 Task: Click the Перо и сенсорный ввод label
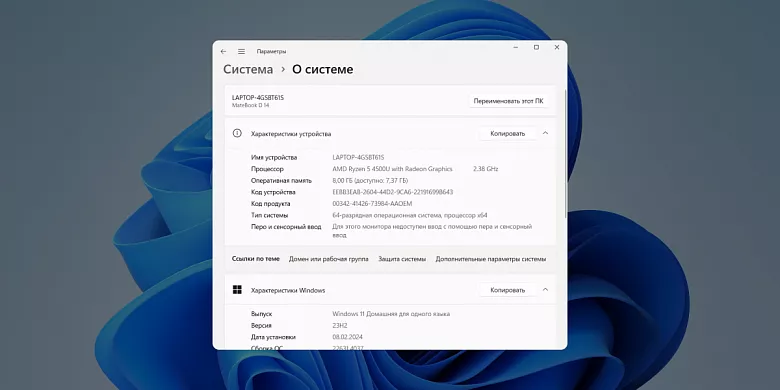[x=286, y=227]
